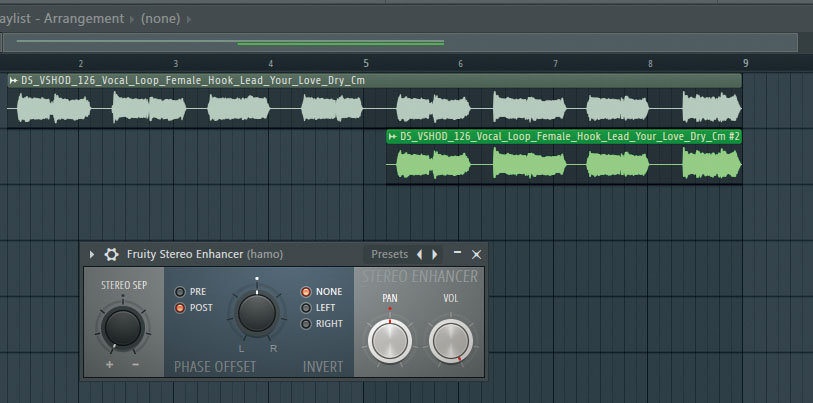Click the waveform of the top audio clip
The image size is (813, 403).
pos(374,108)
